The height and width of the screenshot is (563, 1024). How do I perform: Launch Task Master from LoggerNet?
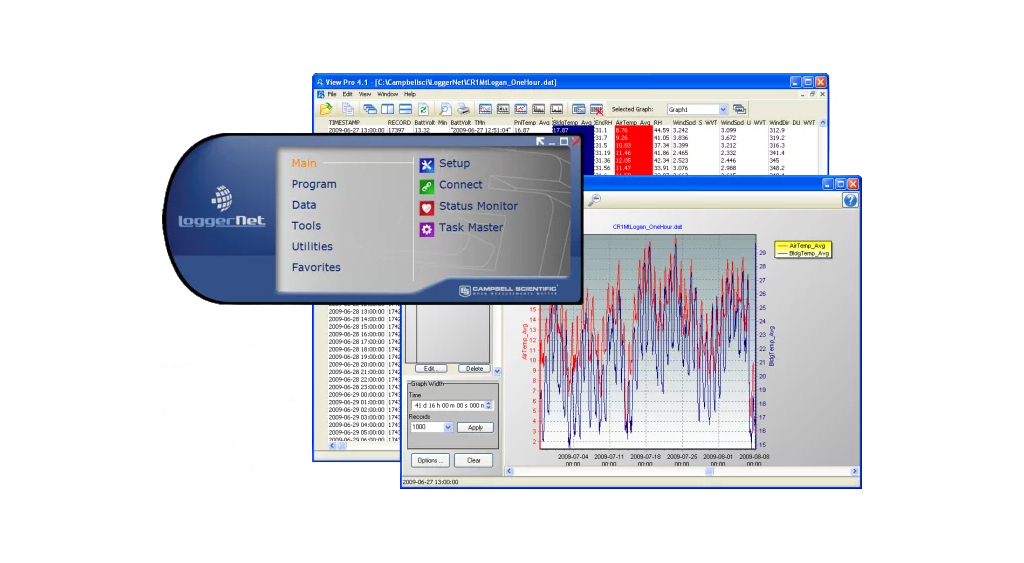click(471, 228)
